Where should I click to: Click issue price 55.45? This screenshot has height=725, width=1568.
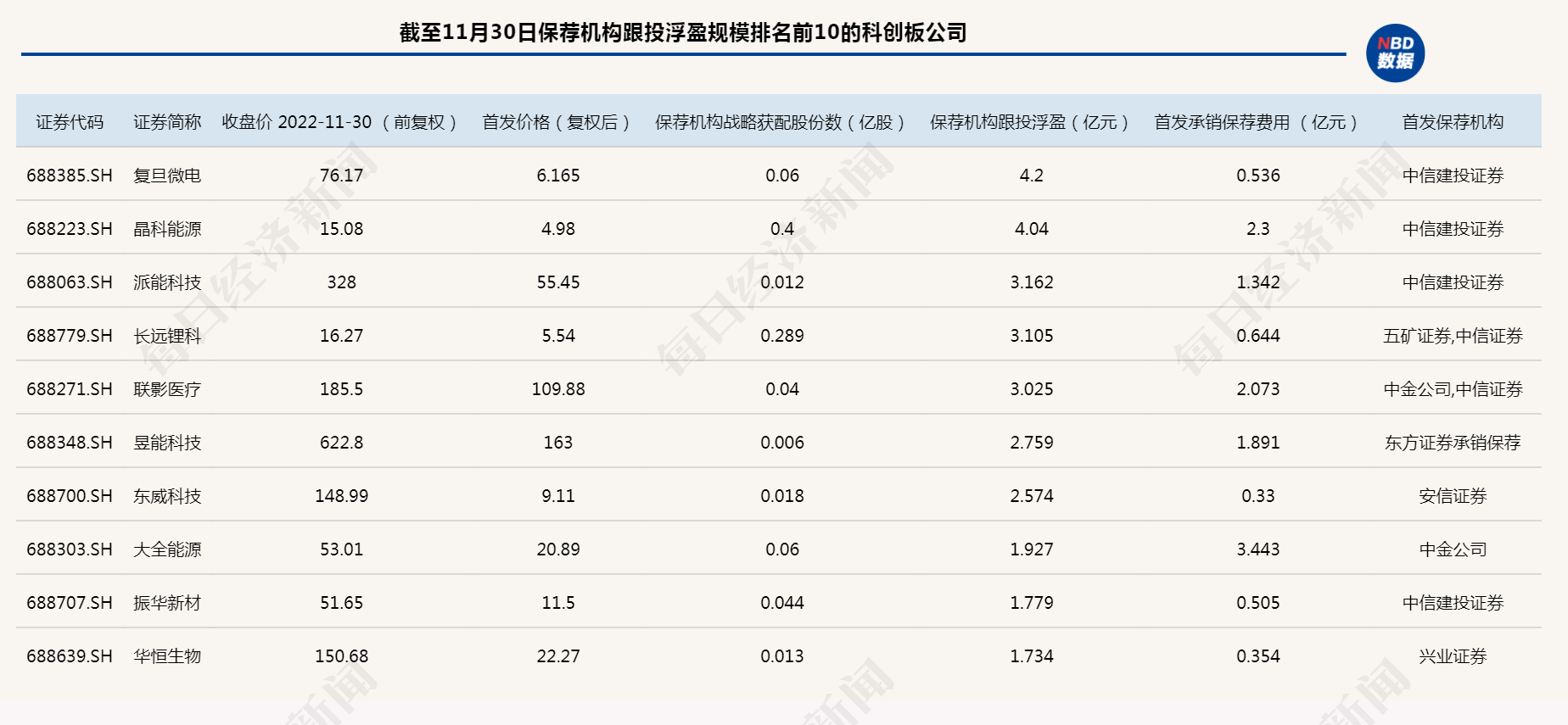(x=558, y=282)
